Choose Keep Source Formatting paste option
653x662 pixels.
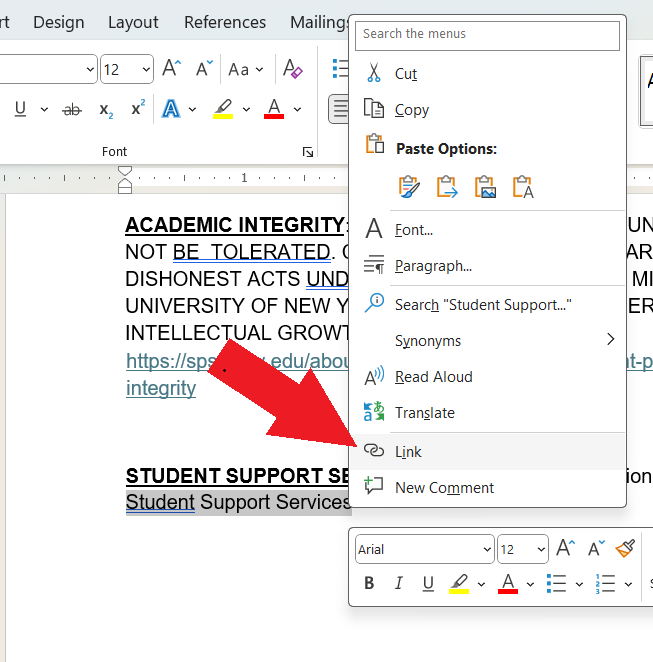pyautogui.click(x=409, y=187)
